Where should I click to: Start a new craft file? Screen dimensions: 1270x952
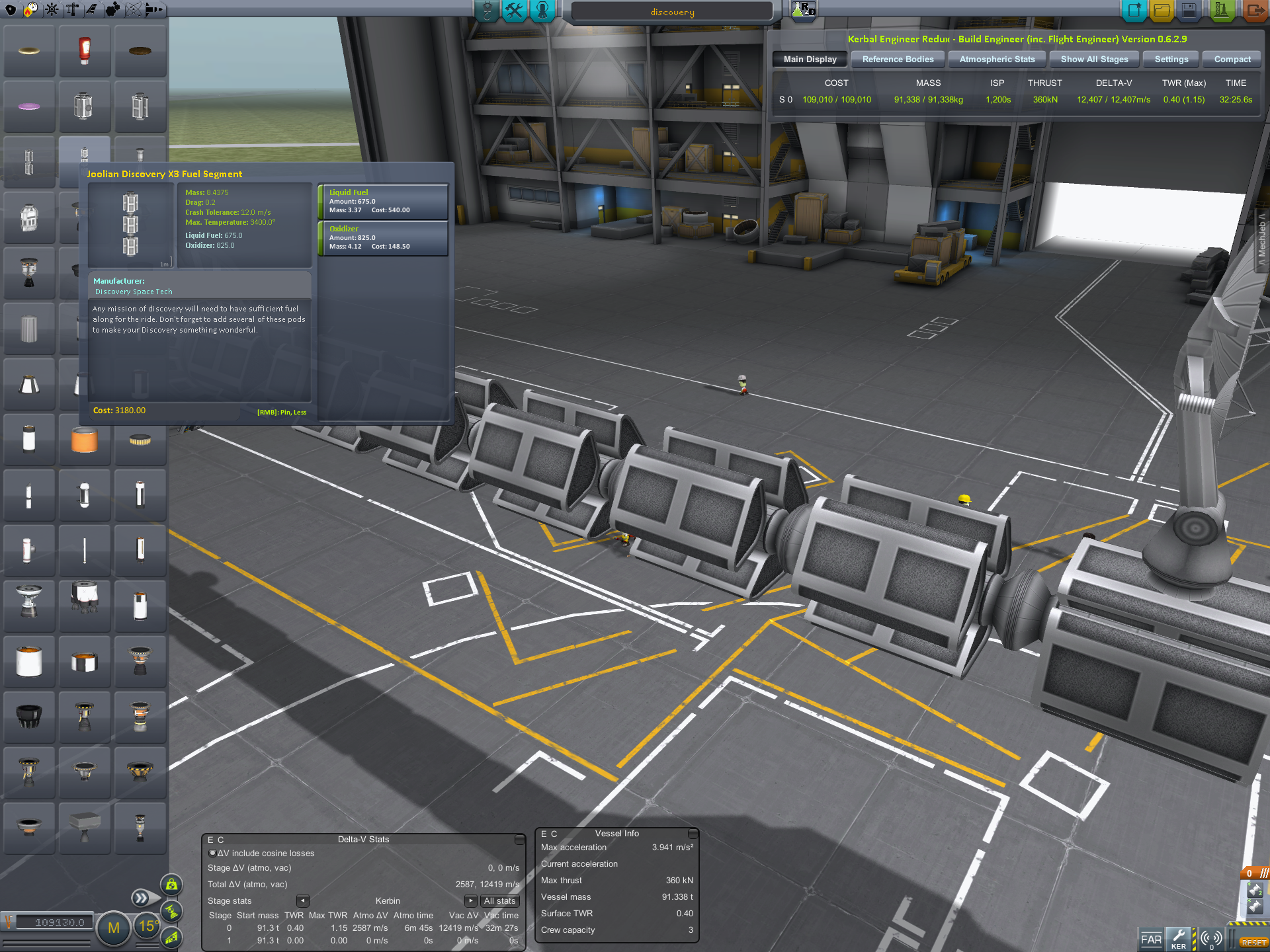click(x=1134, y=11)
